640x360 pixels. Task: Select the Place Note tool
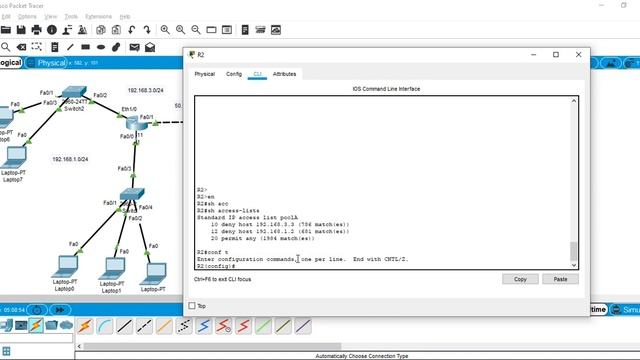click(x=54, y=47)
